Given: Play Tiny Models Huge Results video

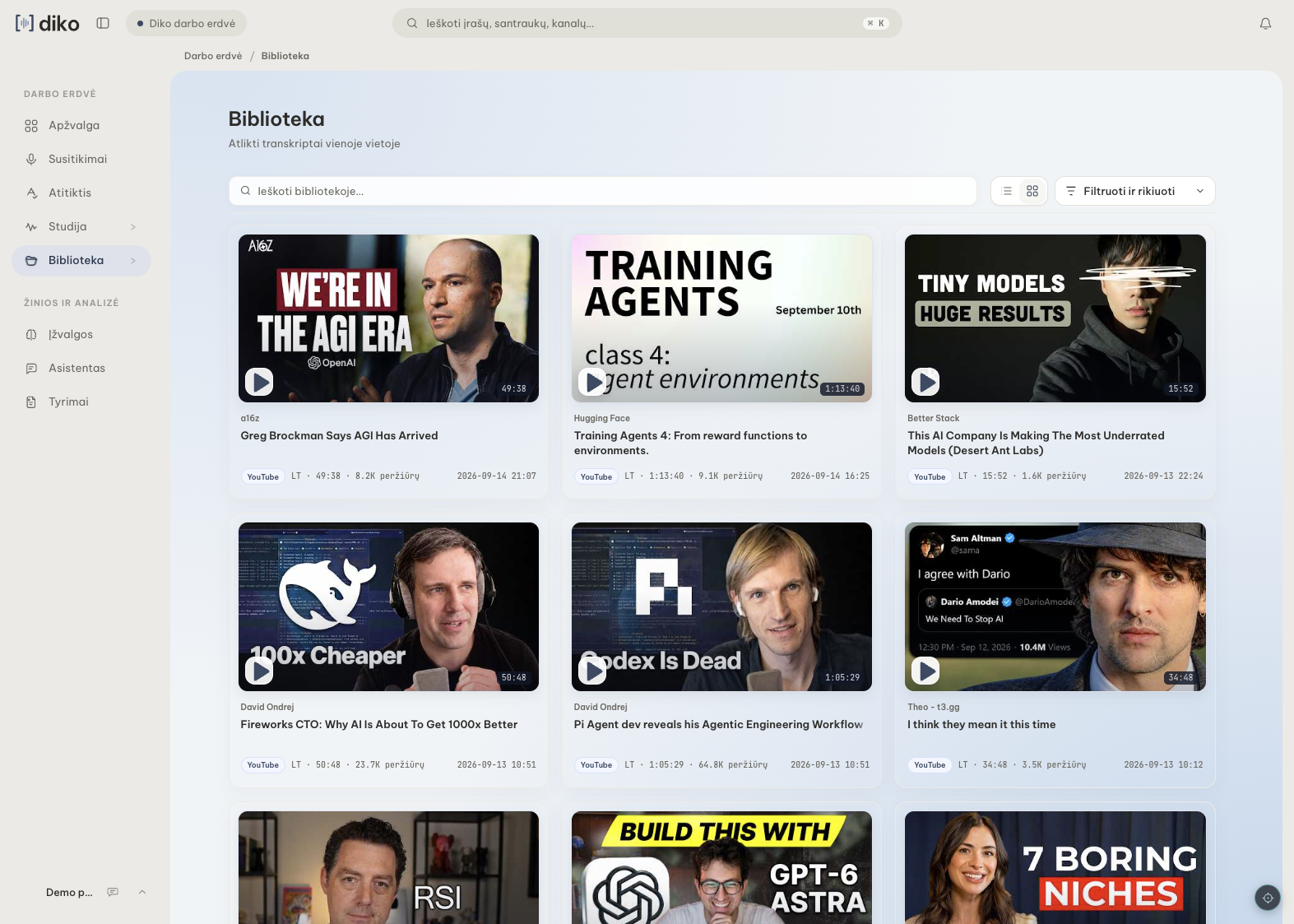Looking at the screenshot, I should (x=926, y=382).
